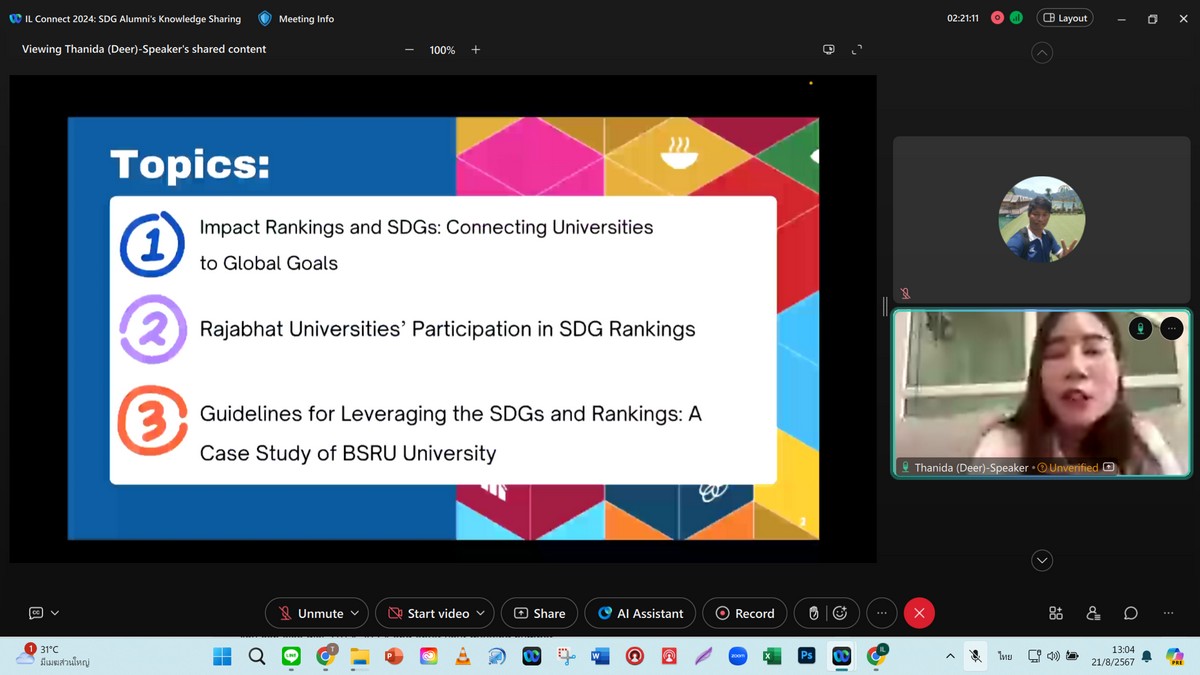Screen dimensions: 1200x675
Task: Enter full screen for shared content
Action: (x=856, y=50)
